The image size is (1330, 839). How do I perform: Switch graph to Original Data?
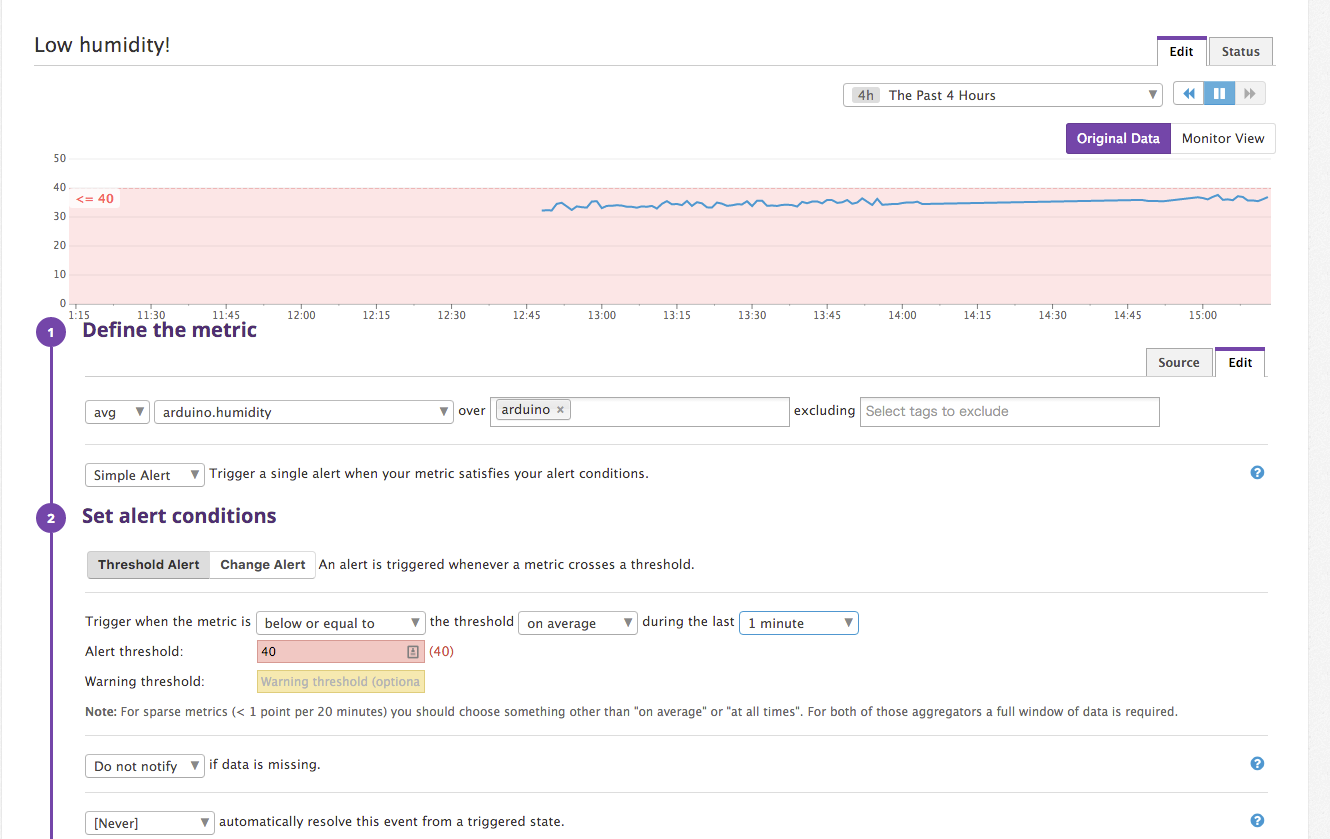pos(1117,139)
